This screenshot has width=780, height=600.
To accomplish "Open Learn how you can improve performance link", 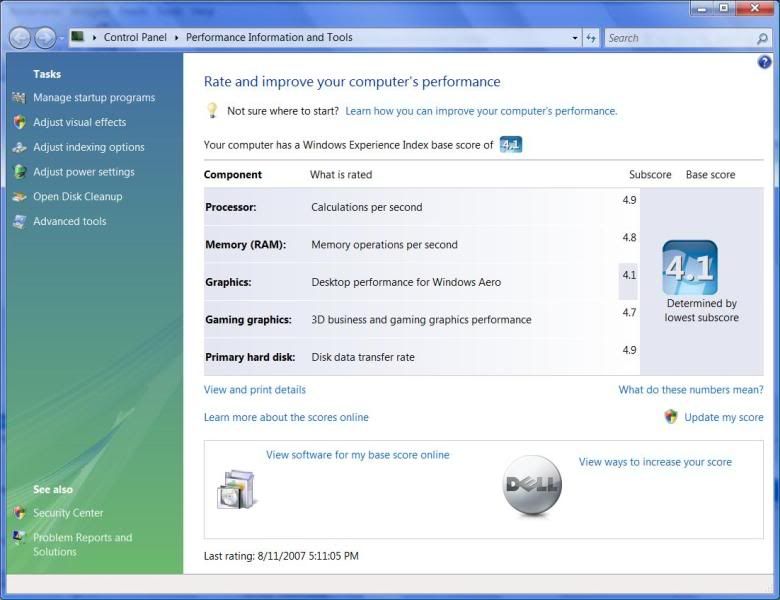I will (481, 111).
